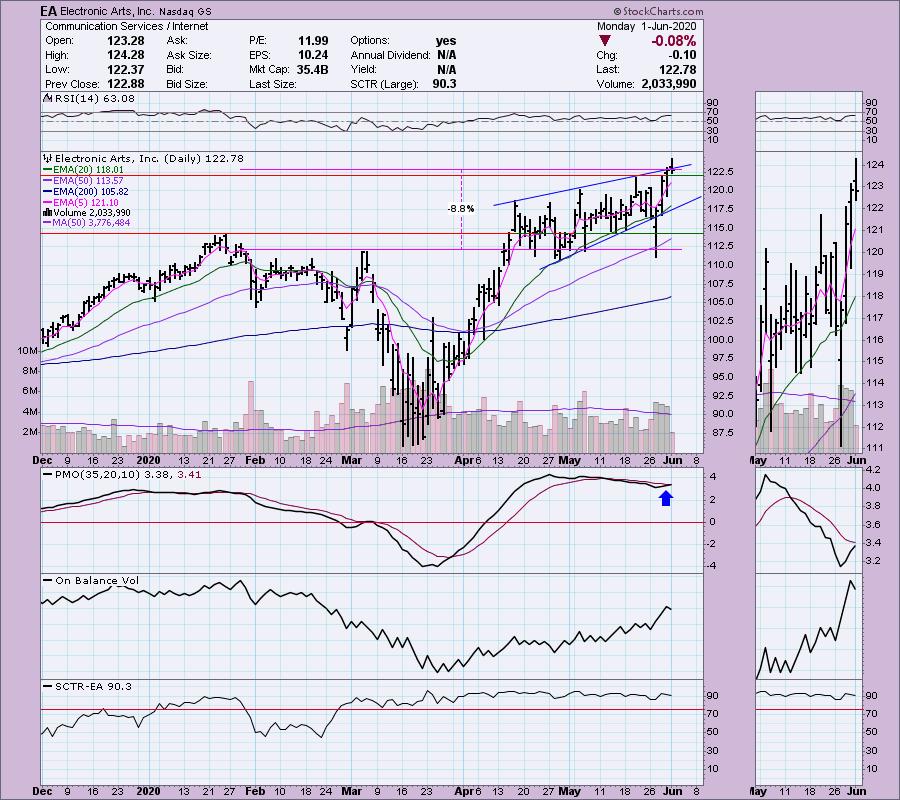Image resolution: width=900 pixels, height=800 pixels.
Task: Click the Communication Services / Internet label
Action: click(126, 26)
